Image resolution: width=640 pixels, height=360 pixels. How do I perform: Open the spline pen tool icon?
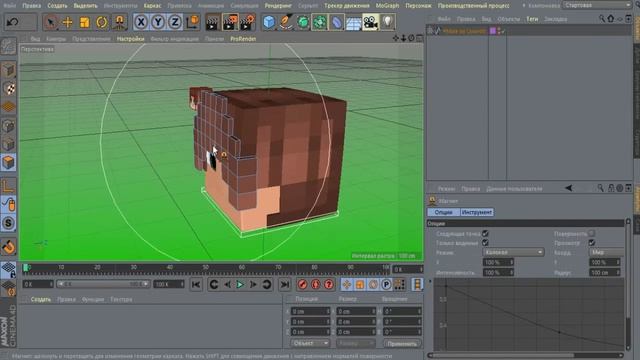pos(286,22)
